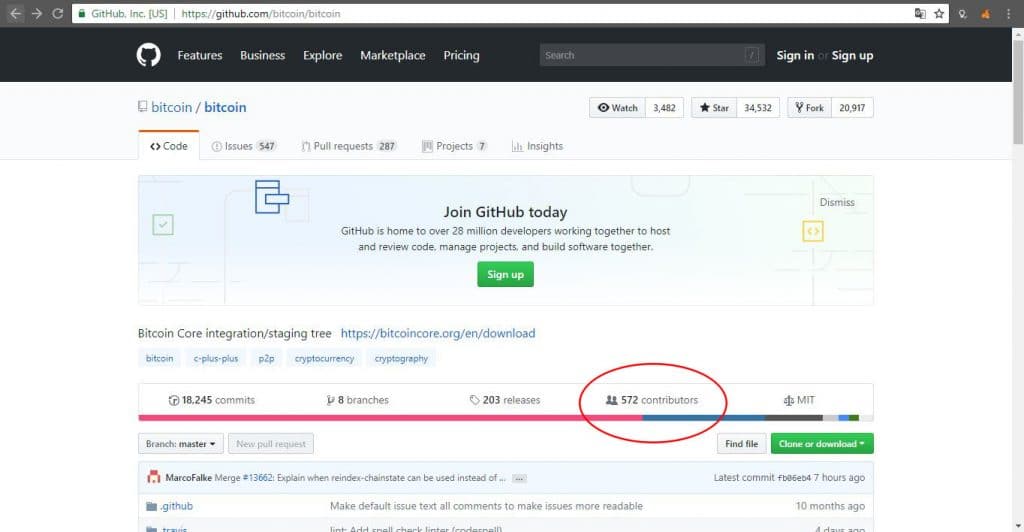Click the New pull request button

pyautogui.click(x=271, y=444)
